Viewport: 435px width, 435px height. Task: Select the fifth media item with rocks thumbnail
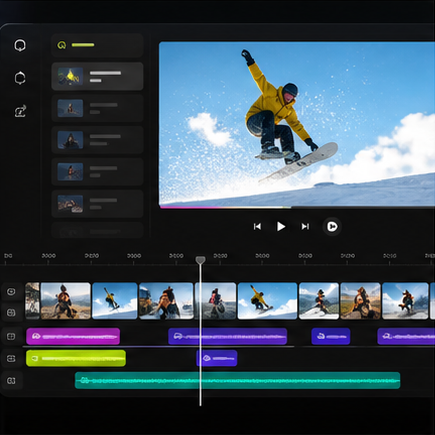97,204
